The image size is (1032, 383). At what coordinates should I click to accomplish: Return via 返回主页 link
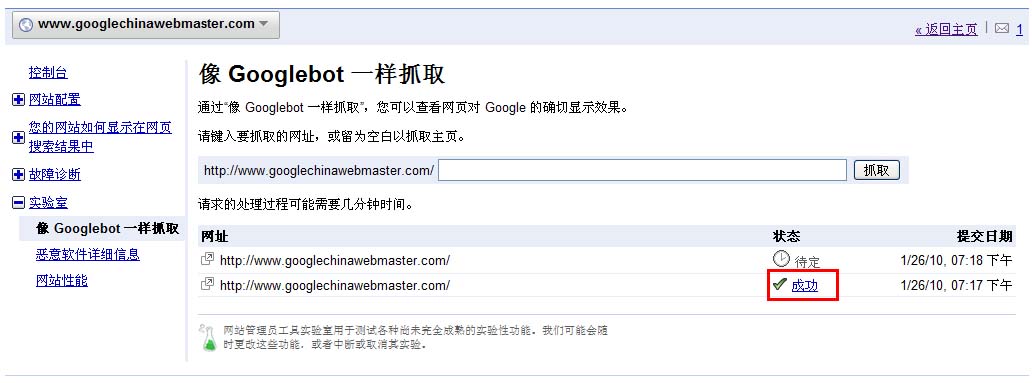[x=946, y=29]
